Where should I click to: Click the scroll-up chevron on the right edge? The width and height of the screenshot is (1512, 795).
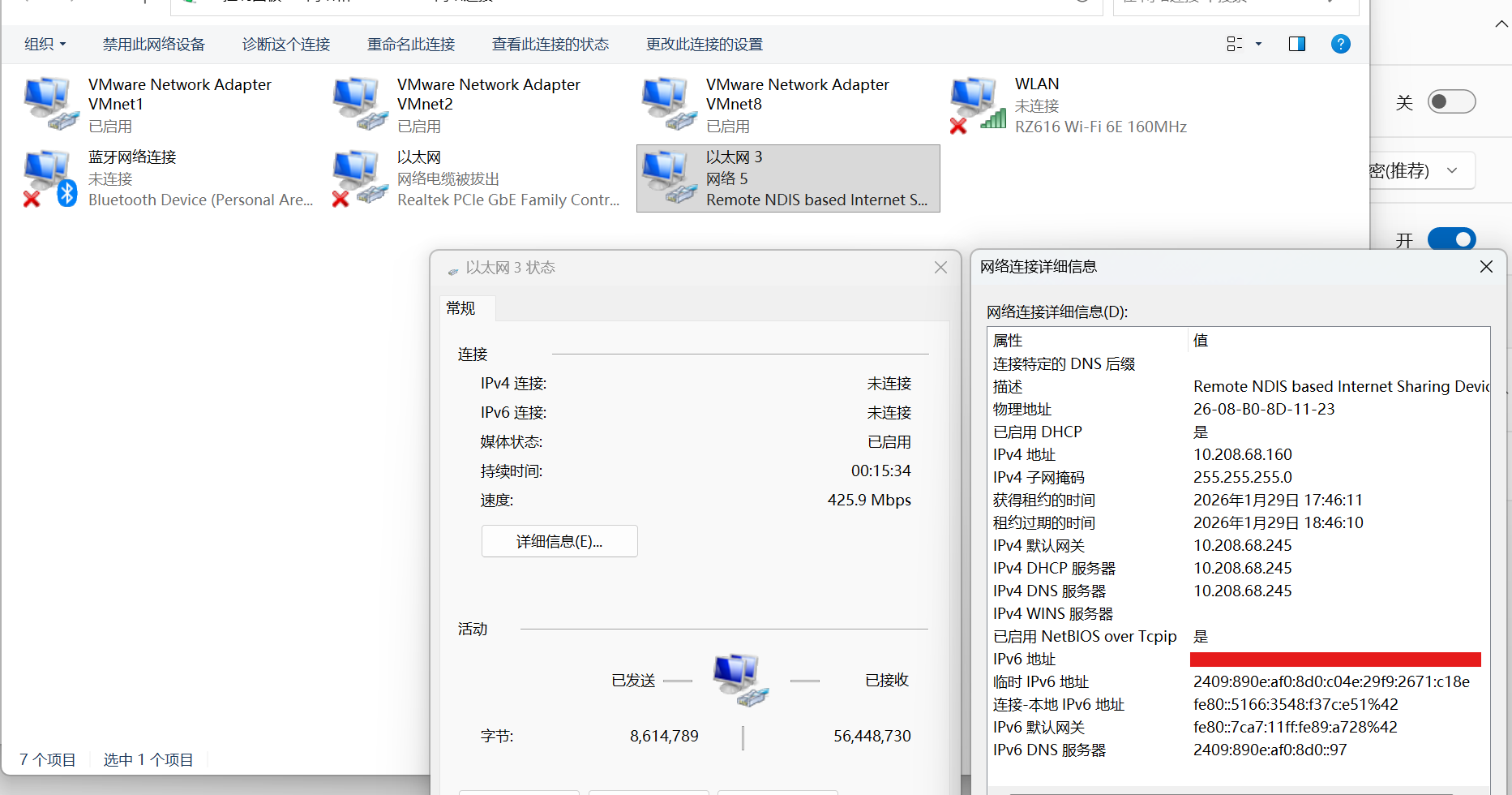click(x=1501, y=24)
